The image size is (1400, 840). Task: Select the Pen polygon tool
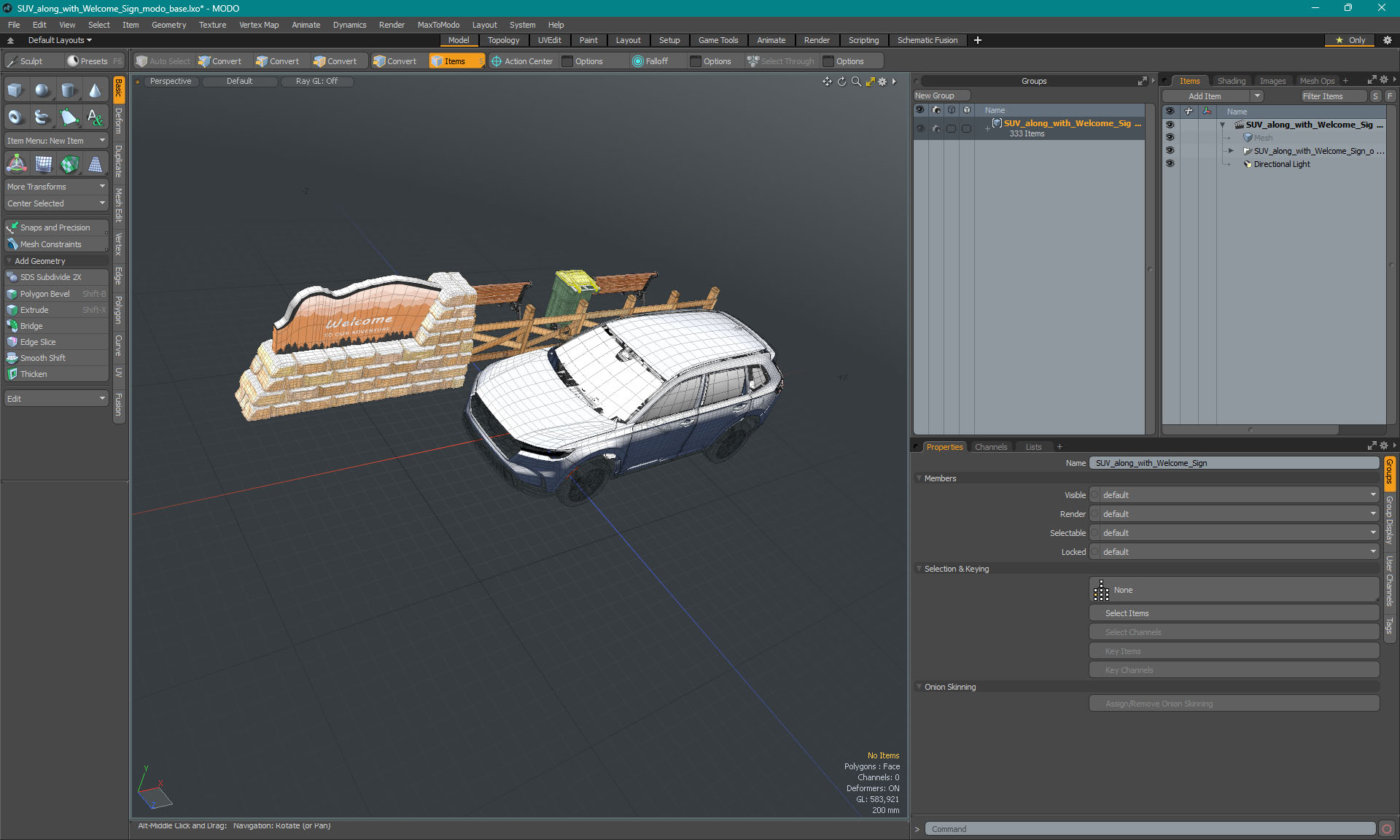[x=69, y=117]
